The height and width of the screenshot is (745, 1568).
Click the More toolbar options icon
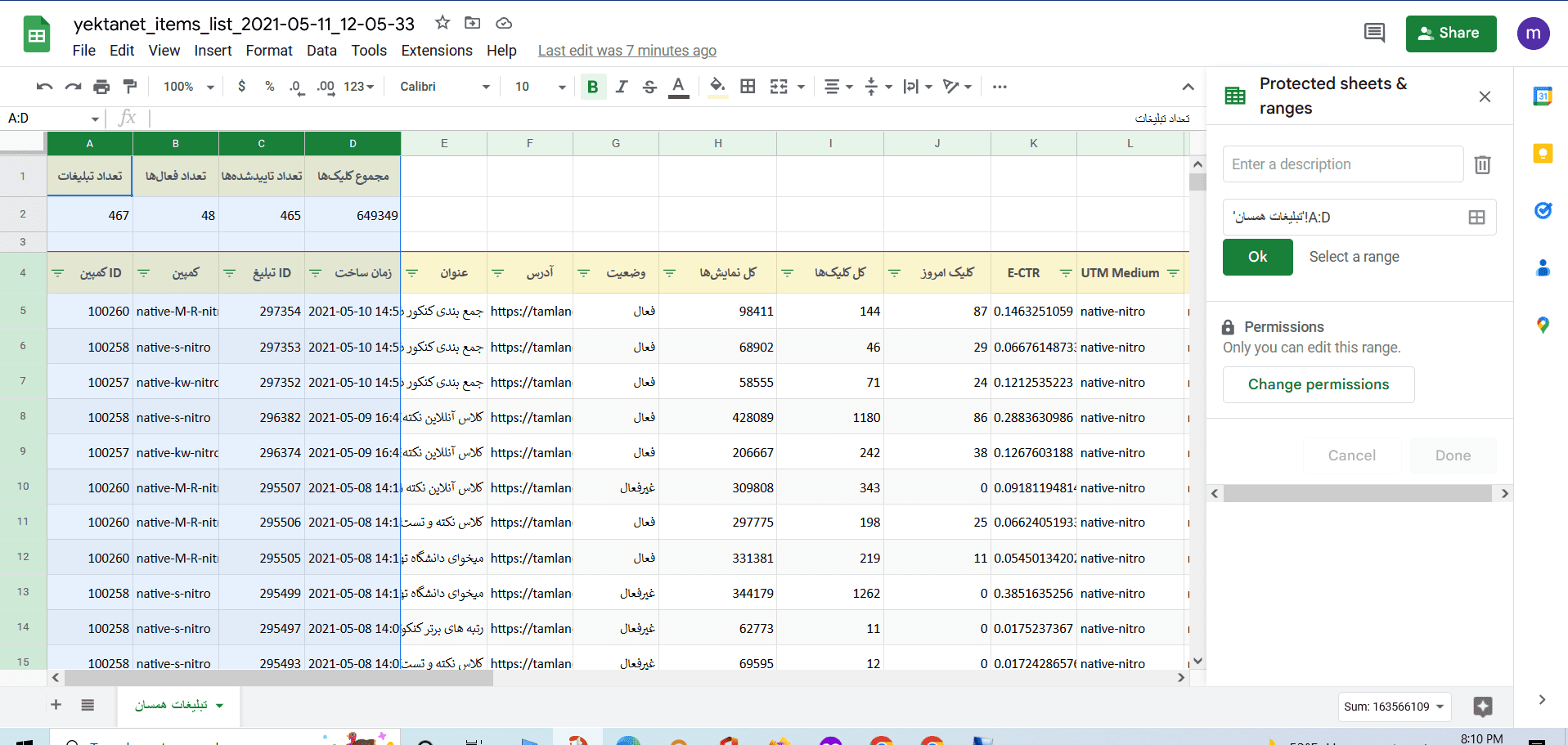(x=1000, y=87)
